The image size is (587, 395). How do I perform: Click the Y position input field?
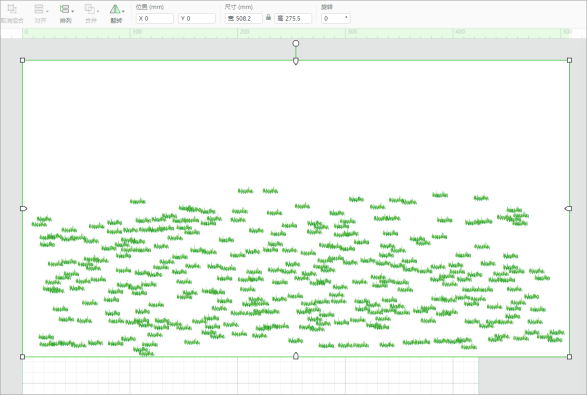pyautogui.click(x=197, y=18)
